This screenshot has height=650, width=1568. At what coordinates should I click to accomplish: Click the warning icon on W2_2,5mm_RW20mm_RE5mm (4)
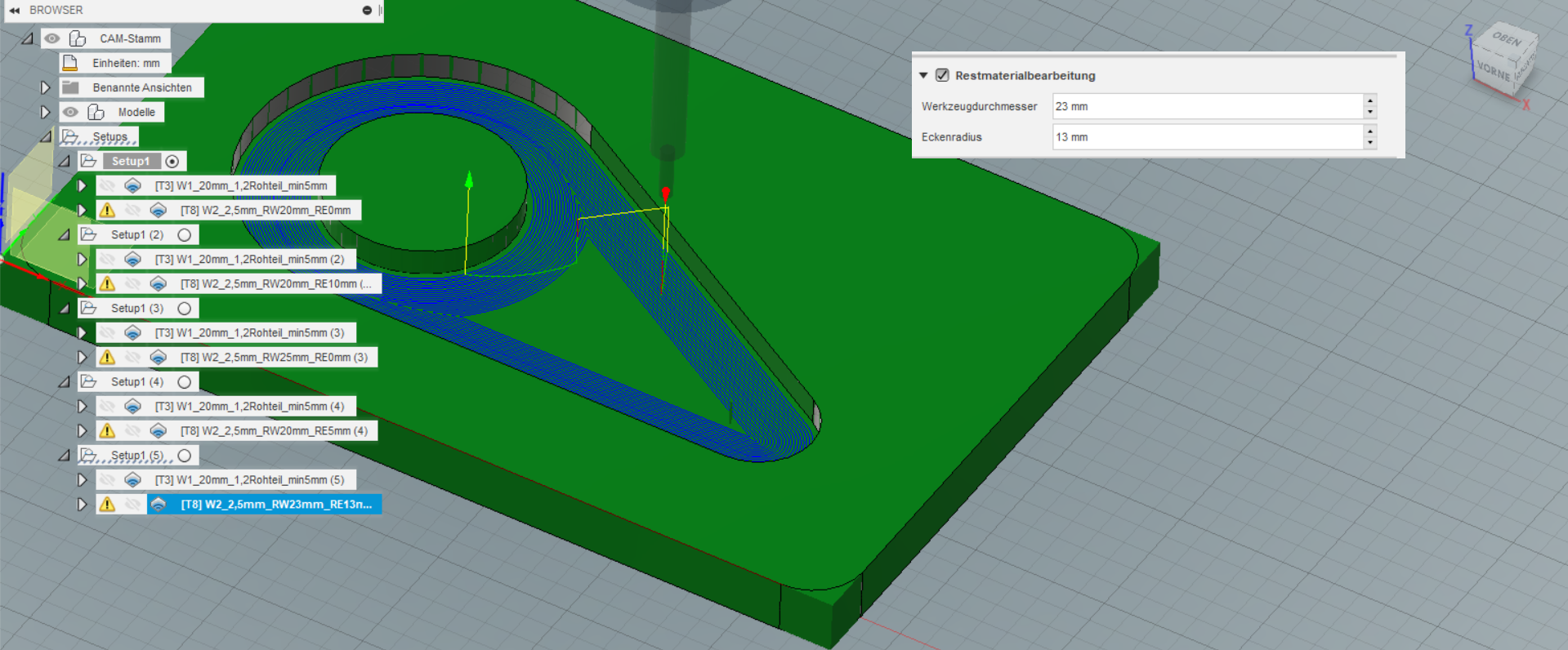[x=107, y=430]
